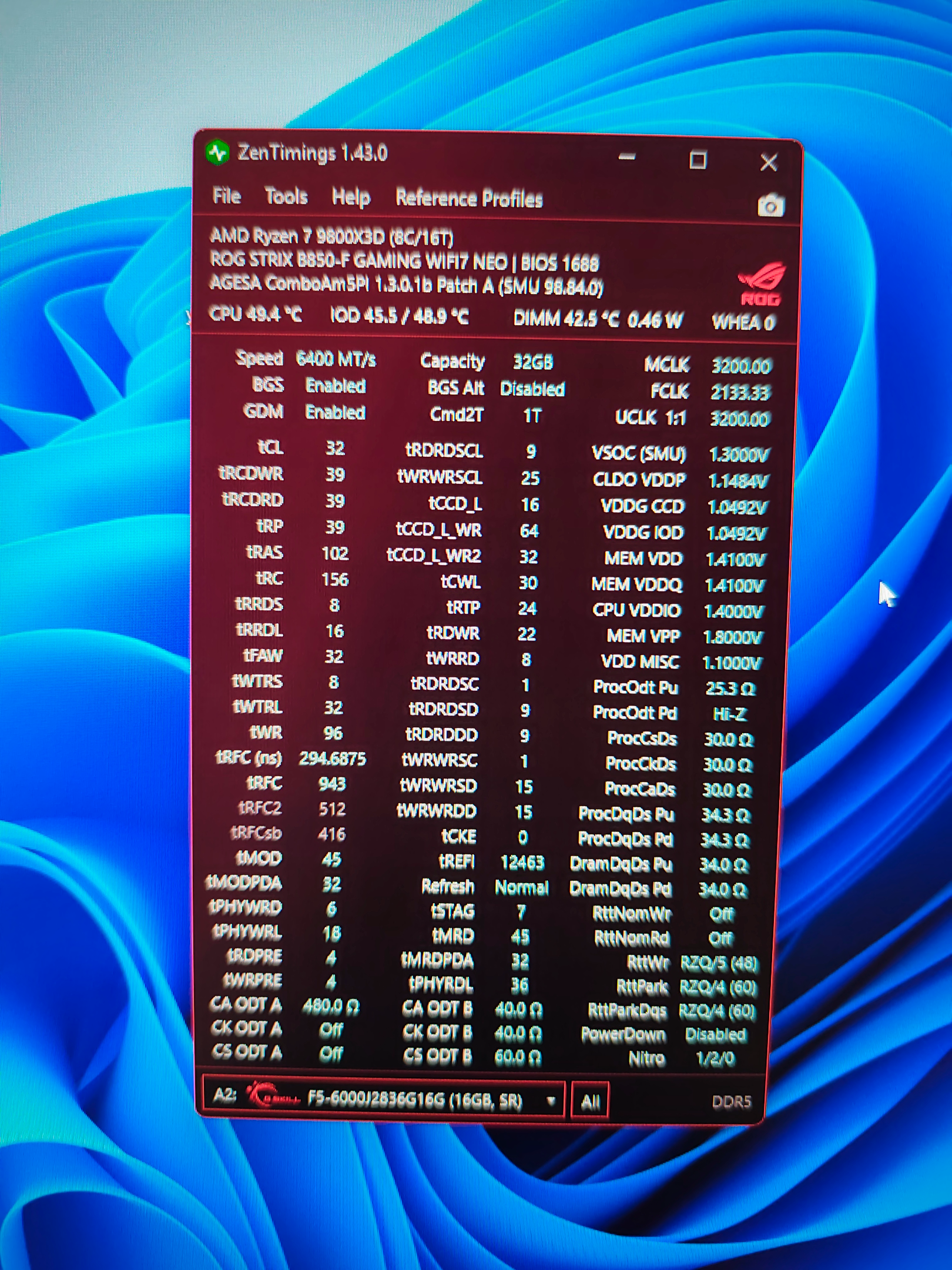Open the File menu

227,195
